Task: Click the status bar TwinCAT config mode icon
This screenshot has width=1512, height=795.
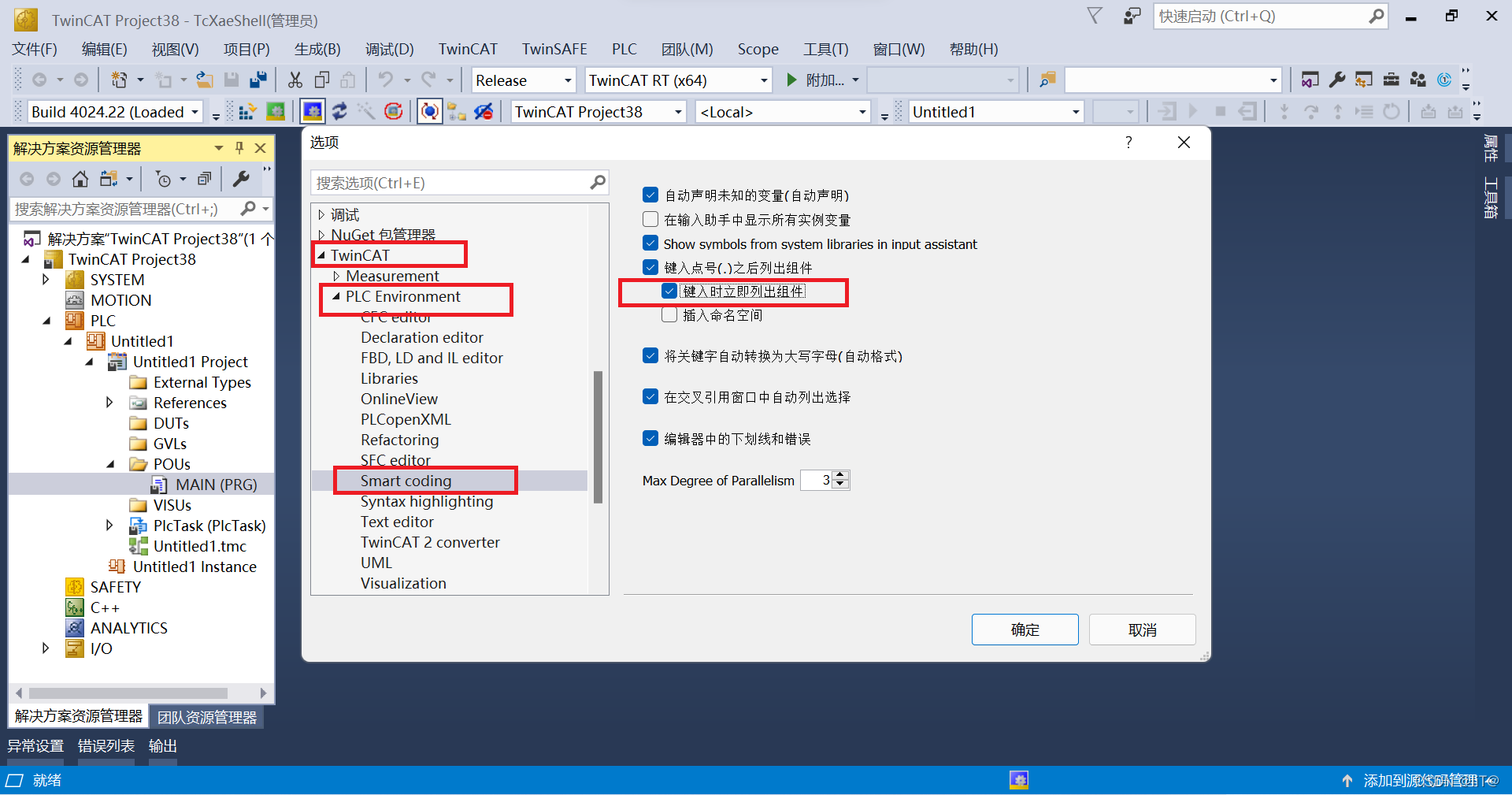Action: click(1019, 780)
